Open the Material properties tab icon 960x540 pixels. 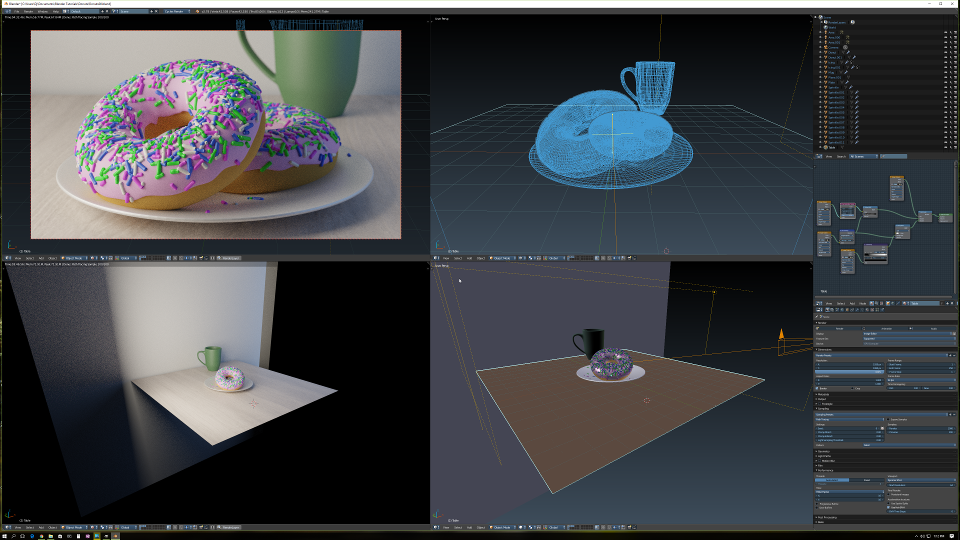[867, 310]
